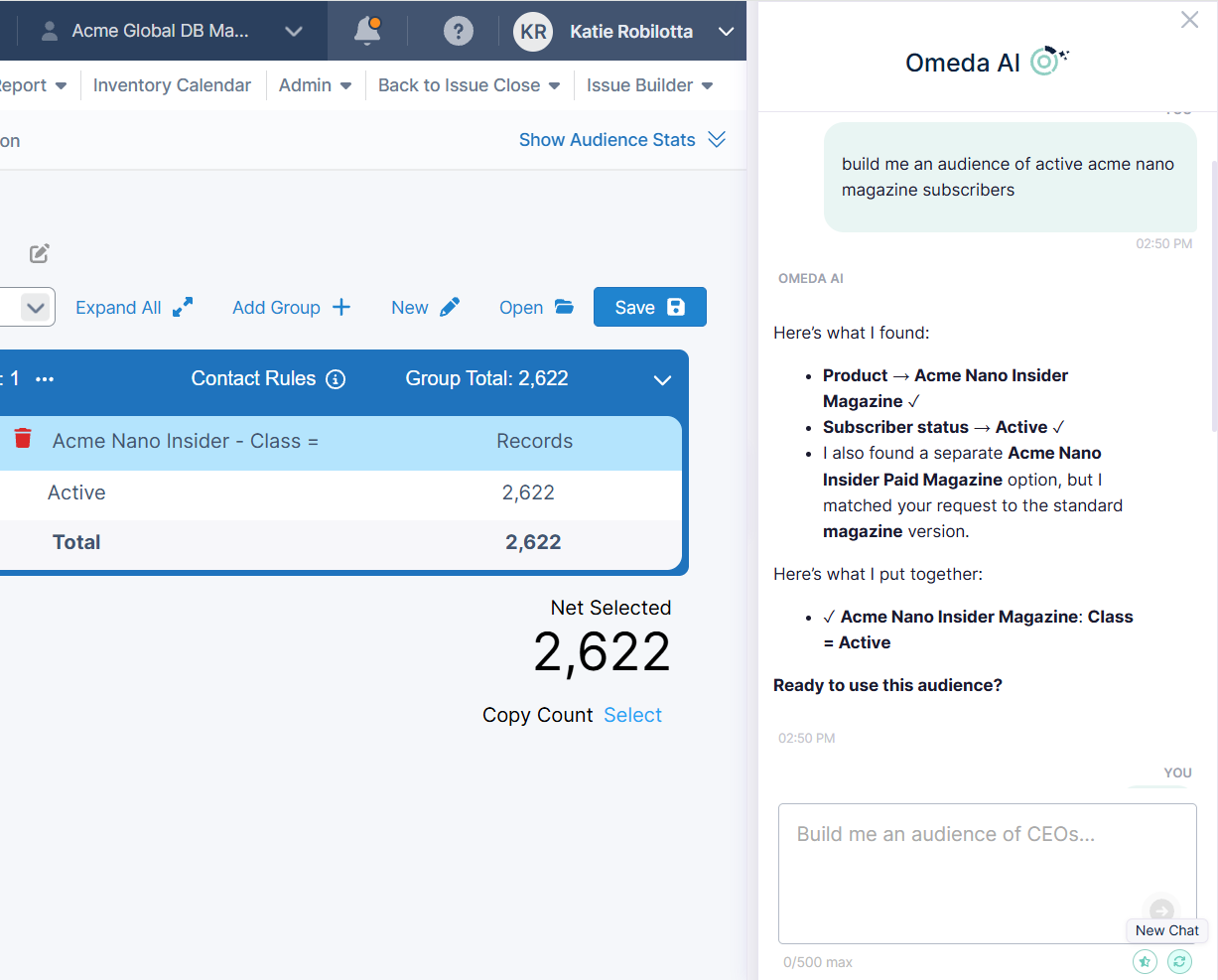Open the partially visible Report menu
The image size is (1218, 980).
(x=33, y=85)
